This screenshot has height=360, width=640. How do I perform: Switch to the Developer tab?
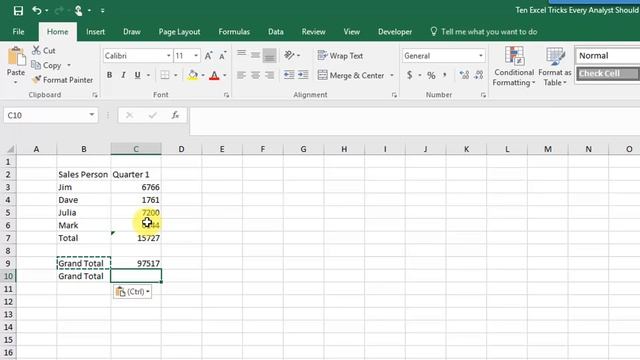tap(395, 32)
